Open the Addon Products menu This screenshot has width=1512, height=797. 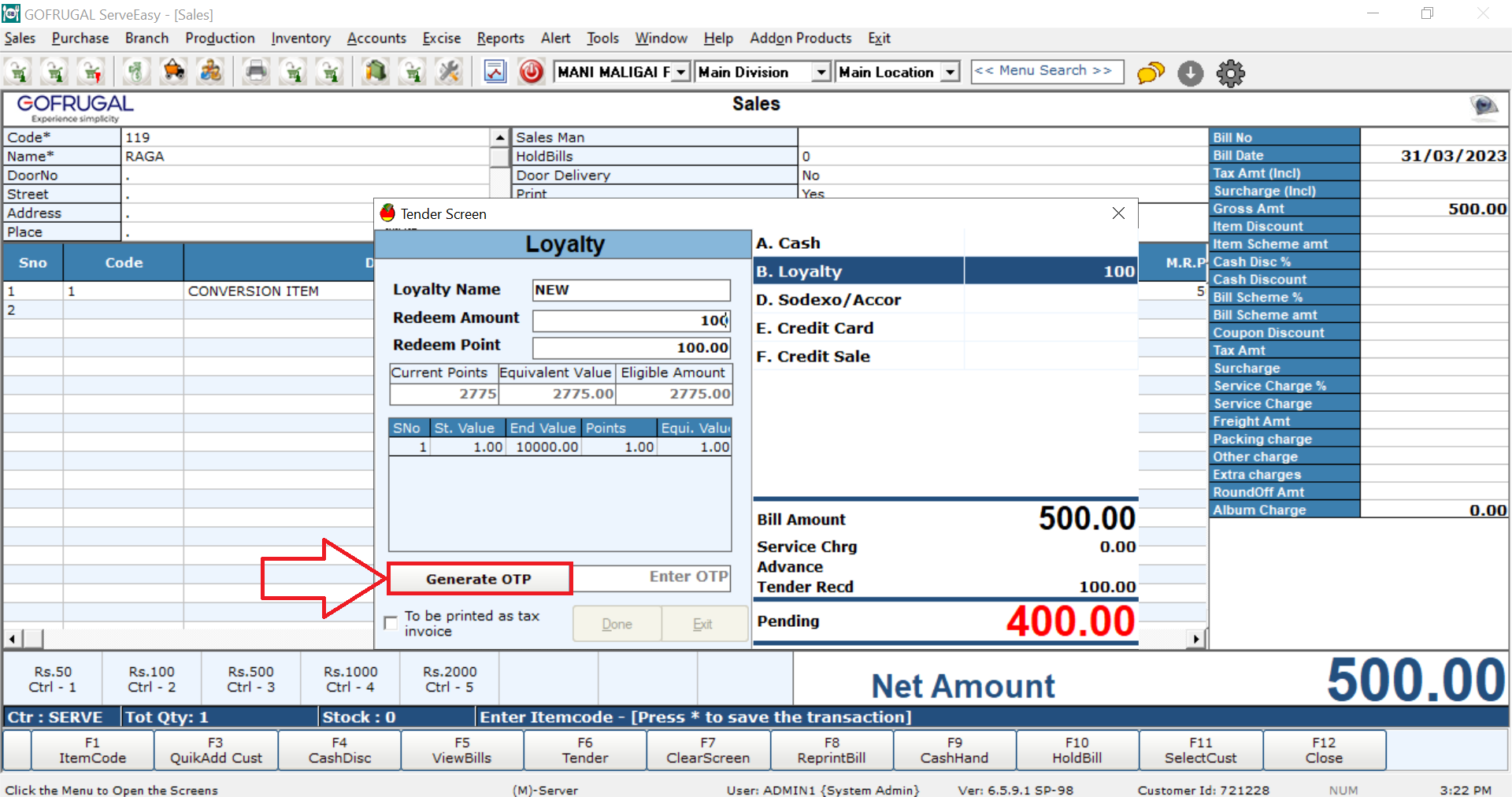point(800,38)
